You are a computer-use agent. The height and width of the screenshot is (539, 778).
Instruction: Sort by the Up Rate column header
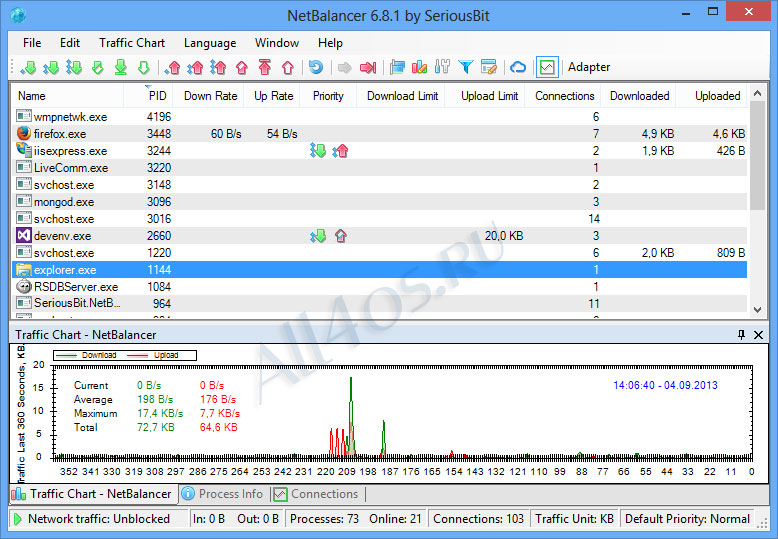click(272, 96)
